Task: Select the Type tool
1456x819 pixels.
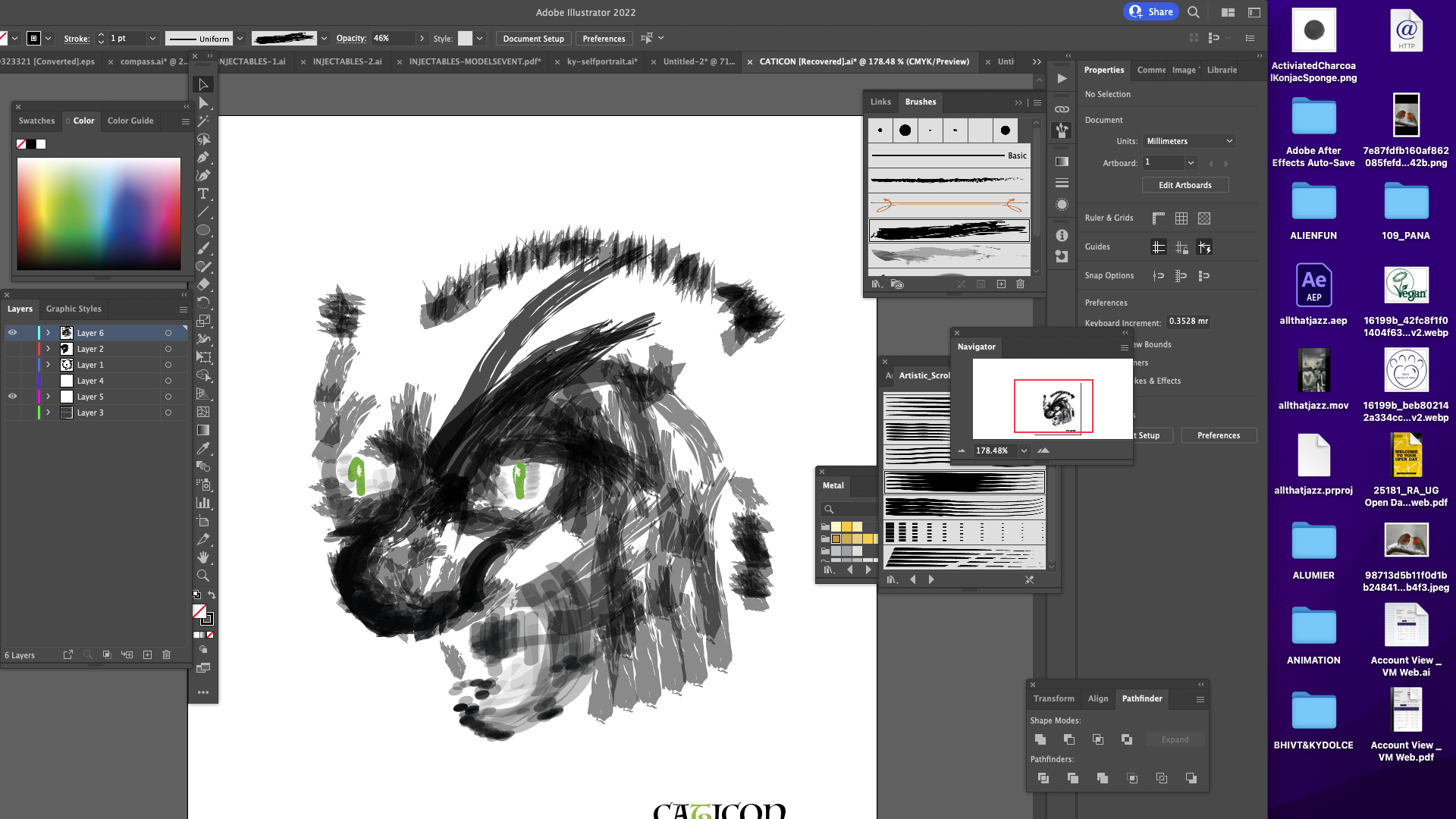Action: [203, 193]
